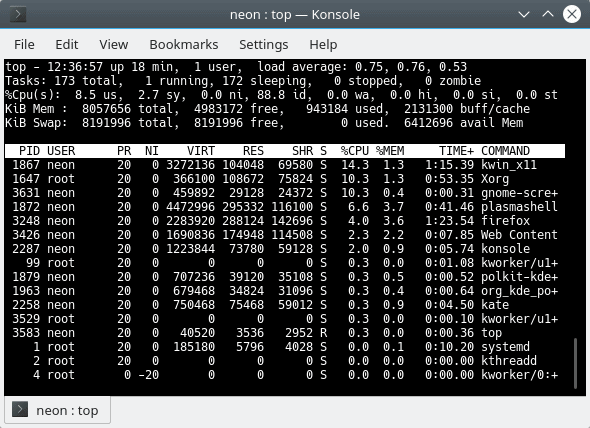
Task: Click the load average text line
Action: pos(236,67)
